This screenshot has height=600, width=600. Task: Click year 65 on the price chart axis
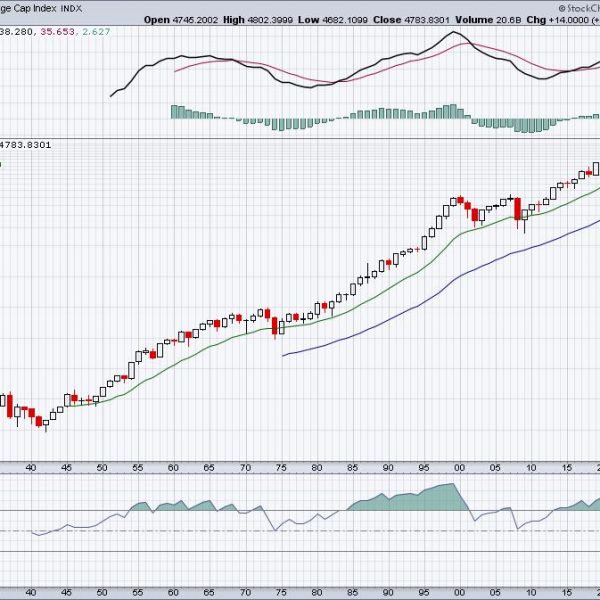pyautogui.click(x=209, y=468)
